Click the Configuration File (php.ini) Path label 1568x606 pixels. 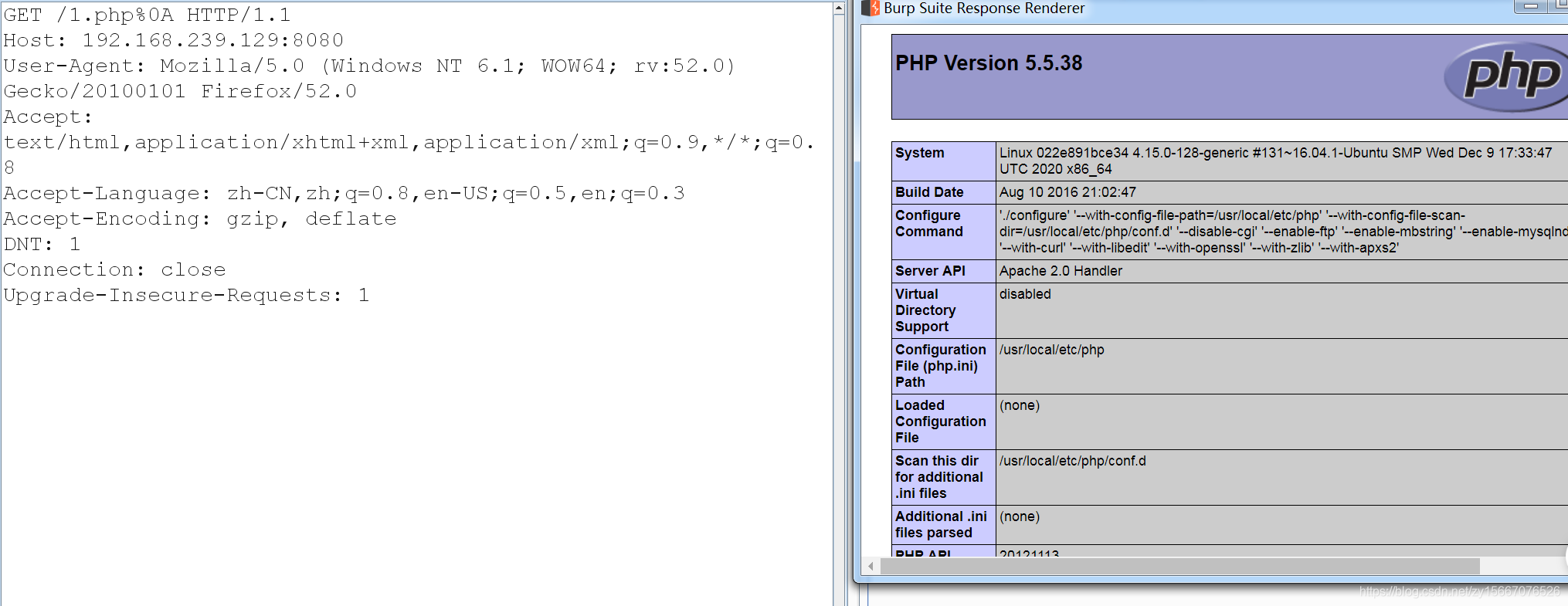point(941,366)
